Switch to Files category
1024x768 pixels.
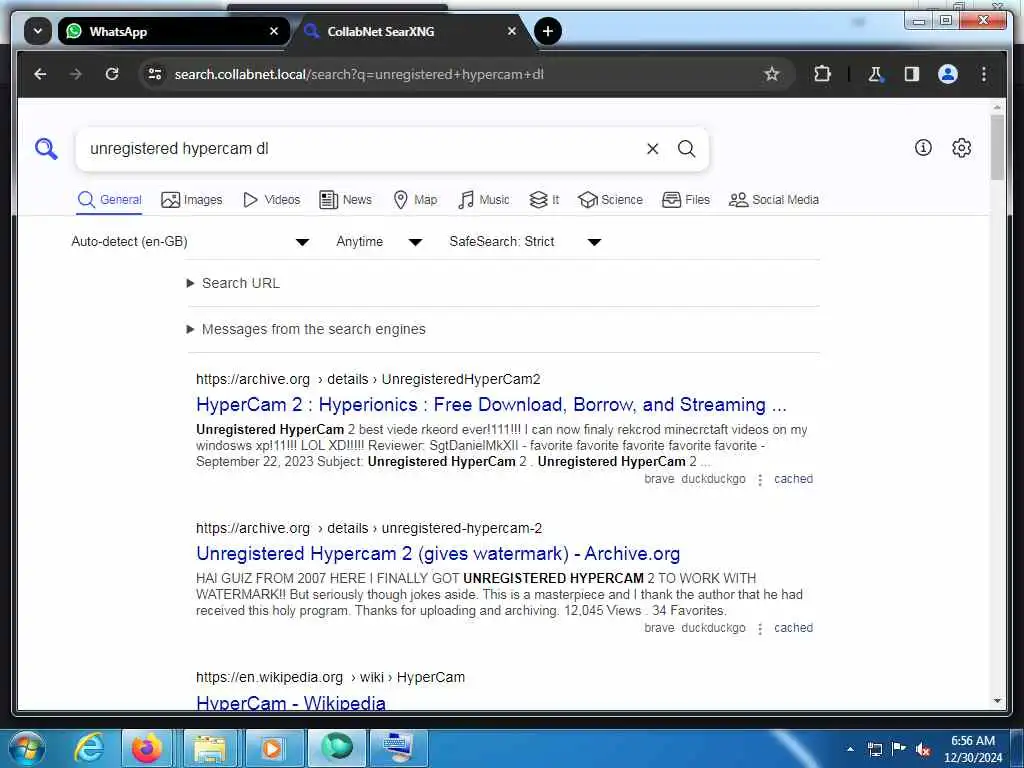point(686,200)
